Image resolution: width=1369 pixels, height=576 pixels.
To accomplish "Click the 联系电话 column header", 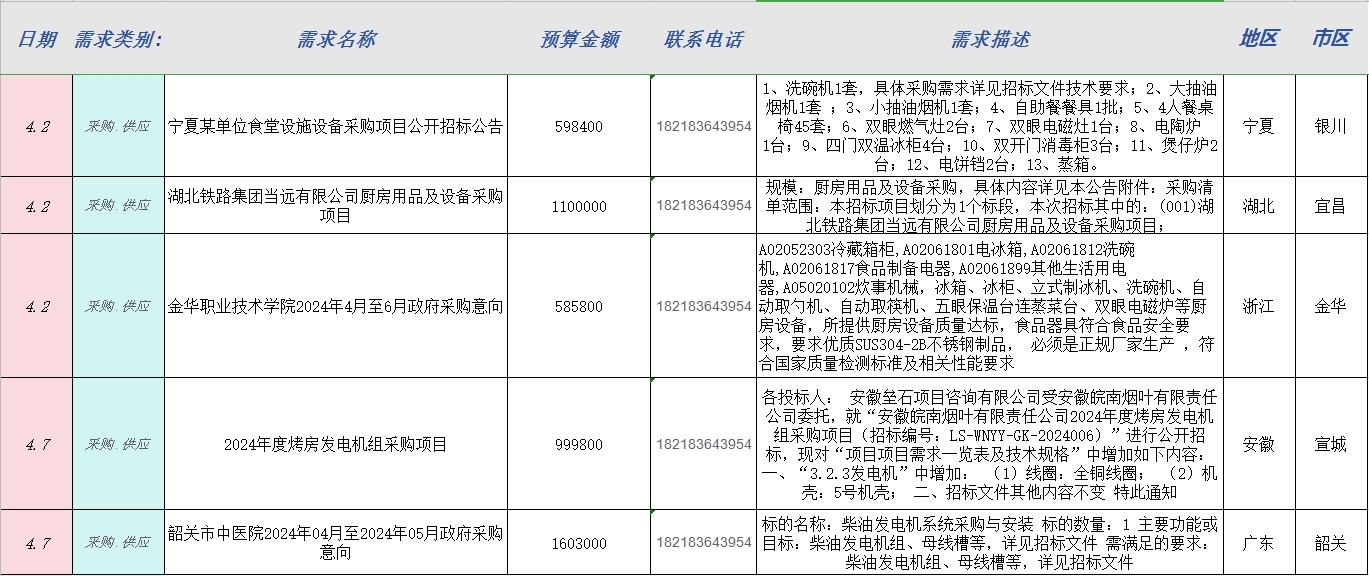I will pos(703,39).
